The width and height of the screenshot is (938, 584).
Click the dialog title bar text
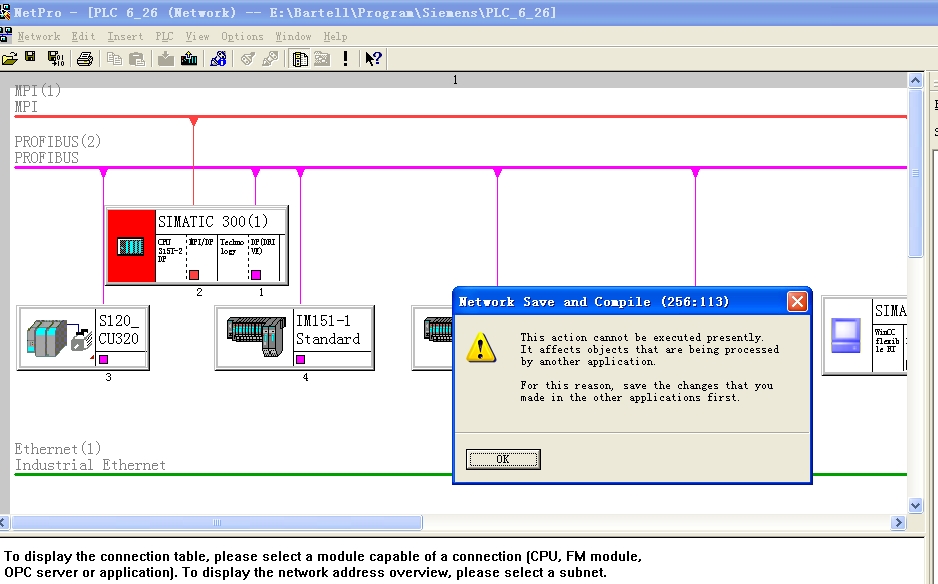point(593,302)
